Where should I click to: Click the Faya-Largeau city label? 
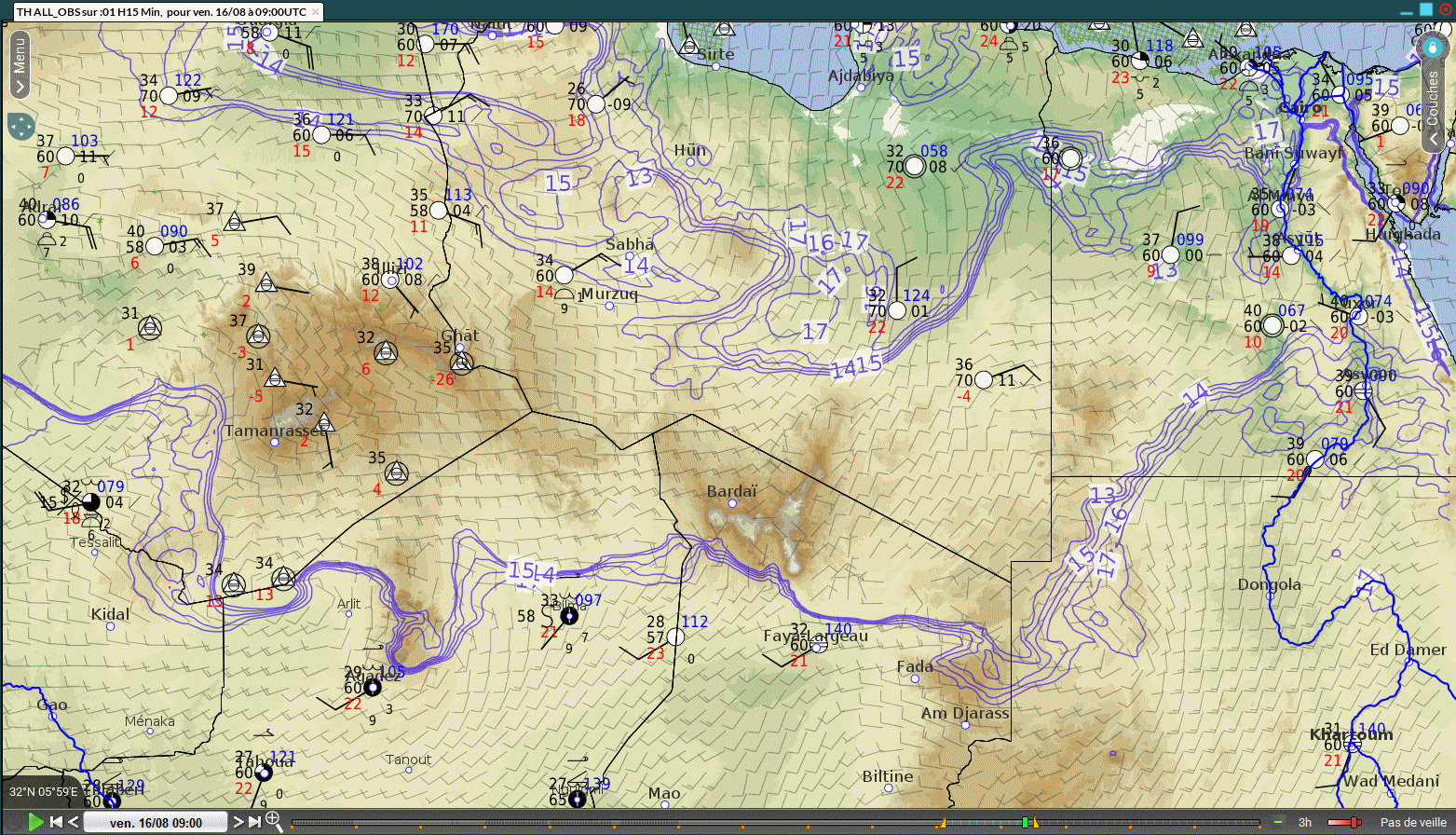coord(816,636)
